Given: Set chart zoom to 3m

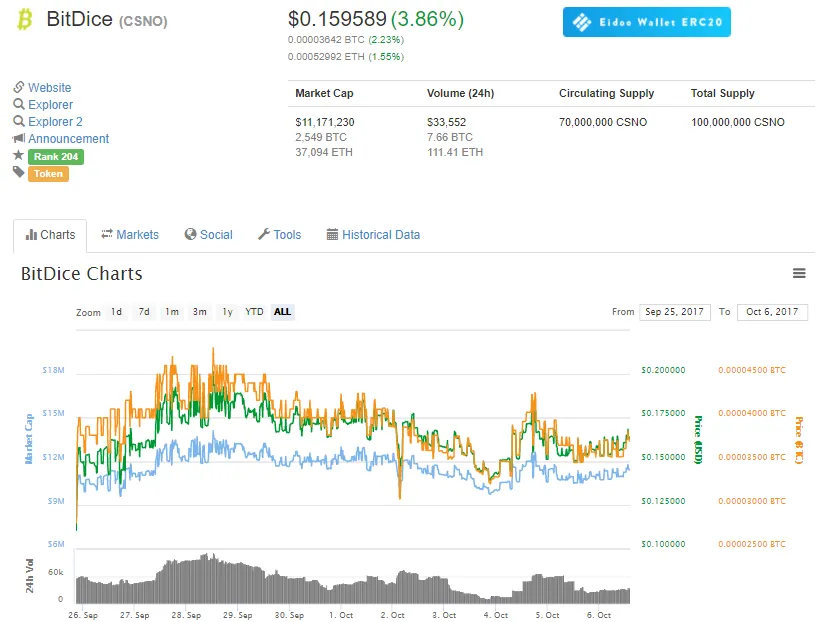Looking at the screenshot, I should (x=200, y=312).
